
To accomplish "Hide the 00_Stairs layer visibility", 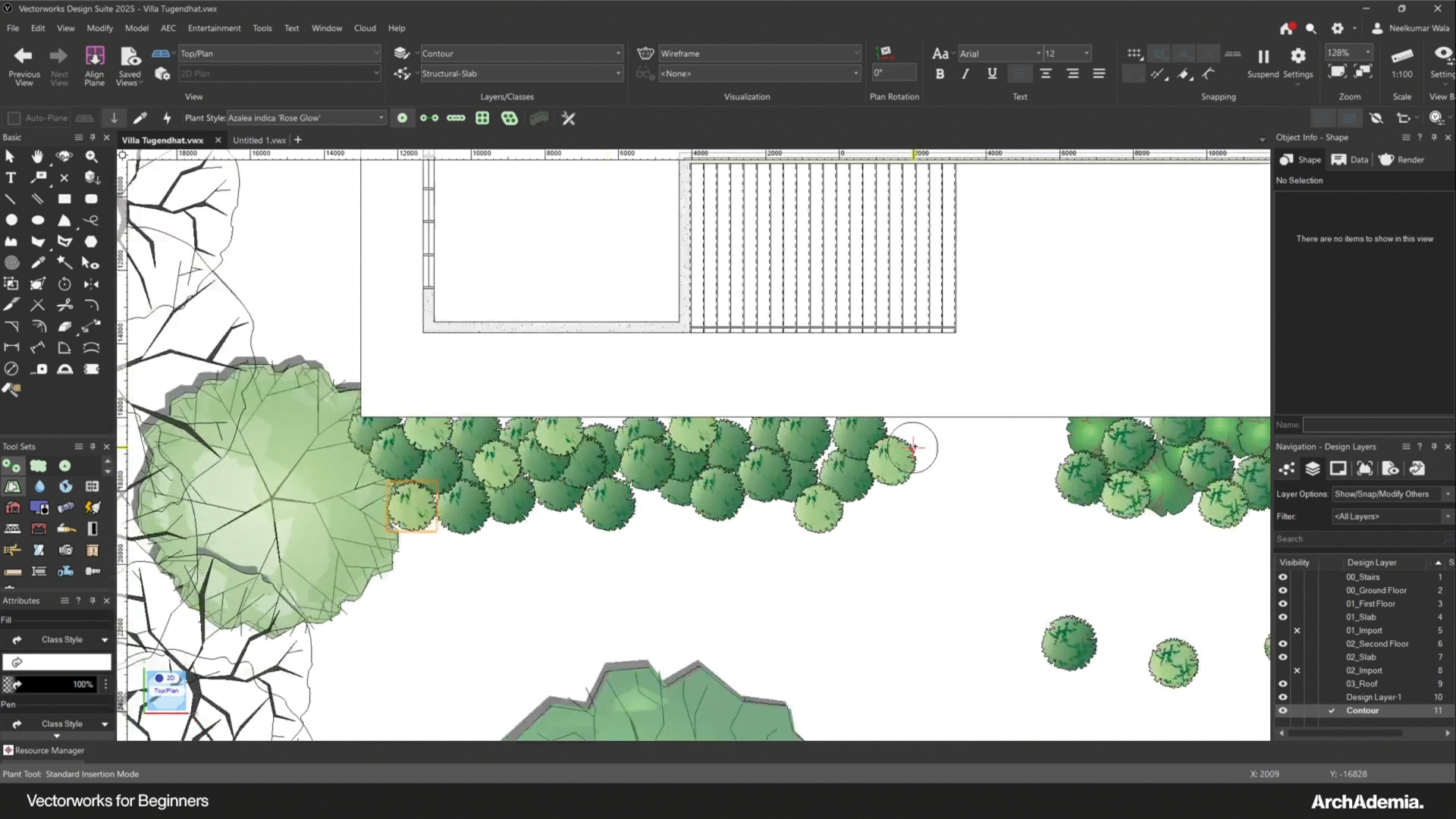I will 1283,577.
